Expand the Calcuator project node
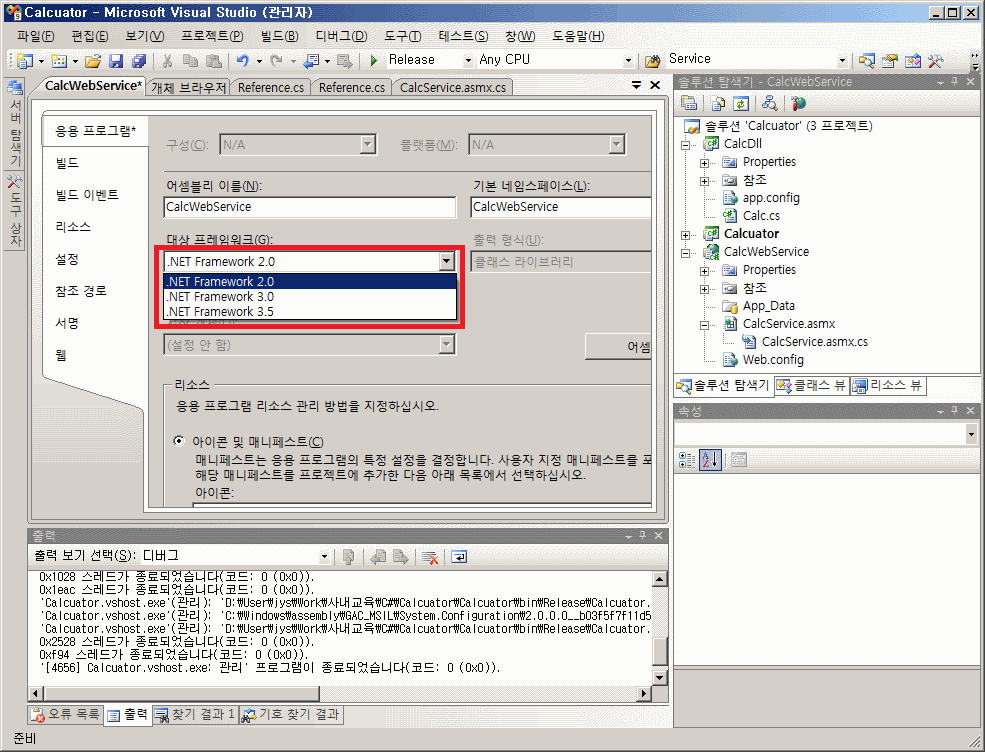The image size is (985, 752). tap(686, 235)
